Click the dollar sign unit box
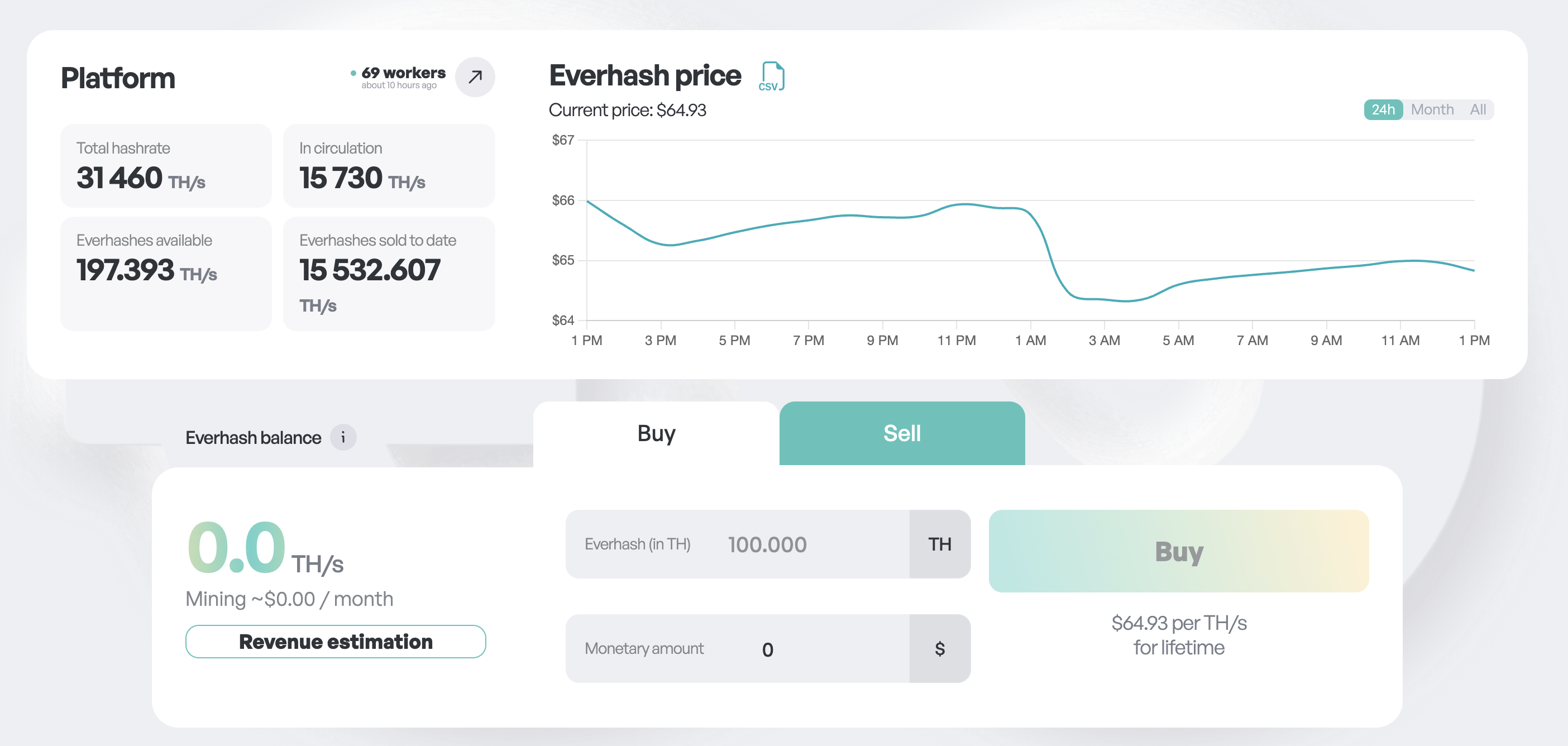Viewport: 1568px width, 746px height. pyautogui.click(x=939, y=649)
